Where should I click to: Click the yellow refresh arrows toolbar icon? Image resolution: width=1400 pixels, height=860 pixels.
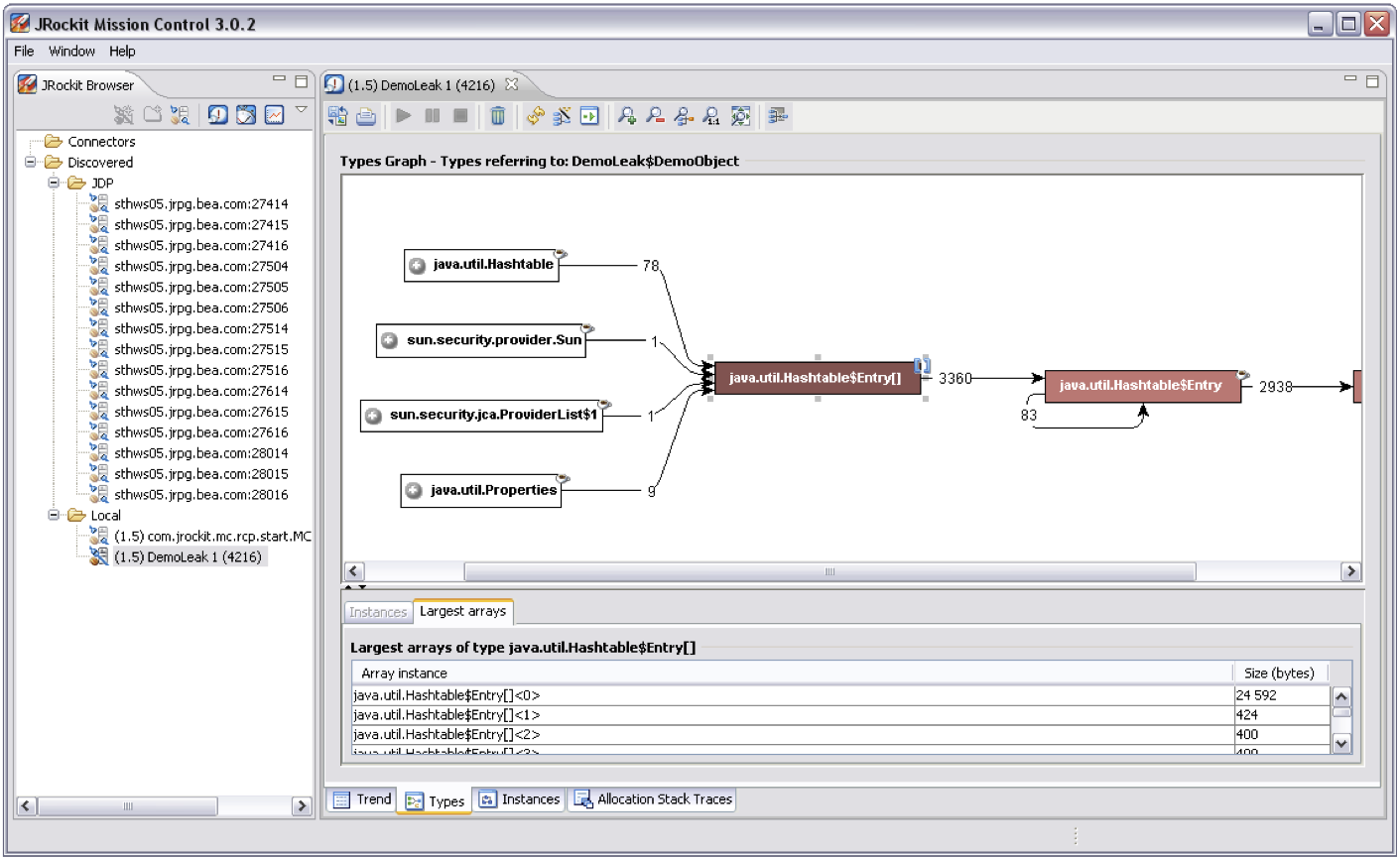click(x=535, y=116)
